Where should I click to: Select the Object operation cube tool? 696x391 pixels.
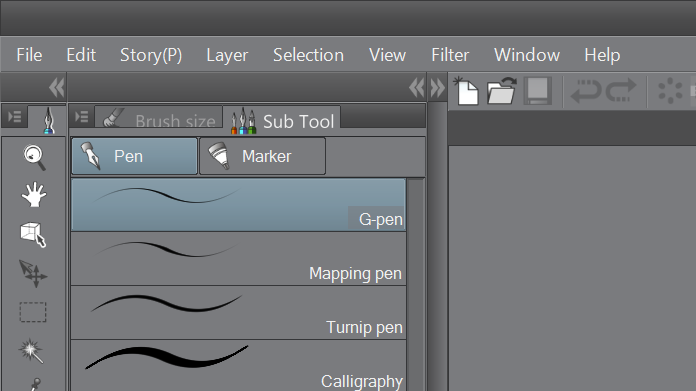coord(33,234)
